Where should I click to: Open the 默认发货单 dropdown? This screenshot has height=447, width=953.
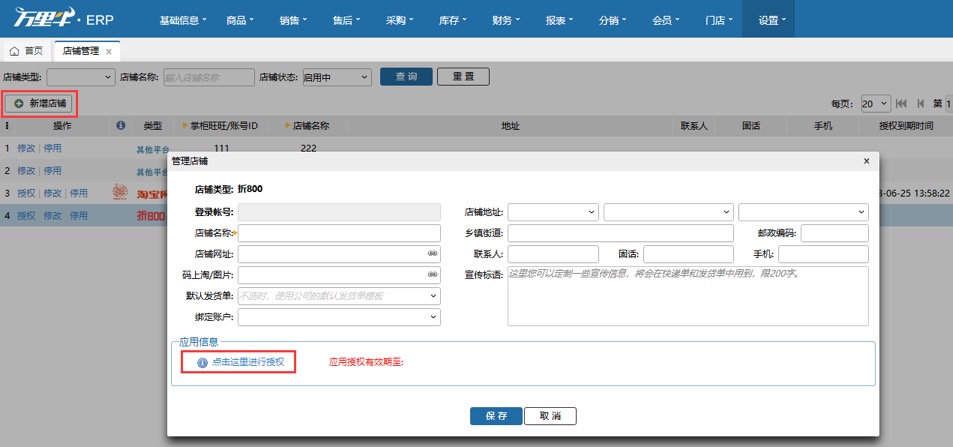pyautogui.click(x=339, y=296)
